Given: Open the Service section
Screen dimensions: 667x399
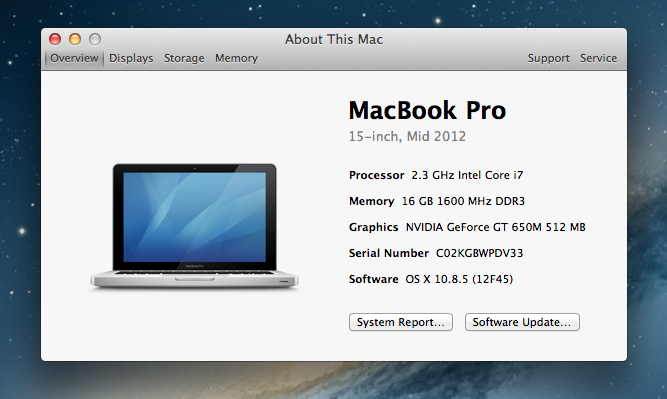Looking at the screenshot, I should point(599,58).
